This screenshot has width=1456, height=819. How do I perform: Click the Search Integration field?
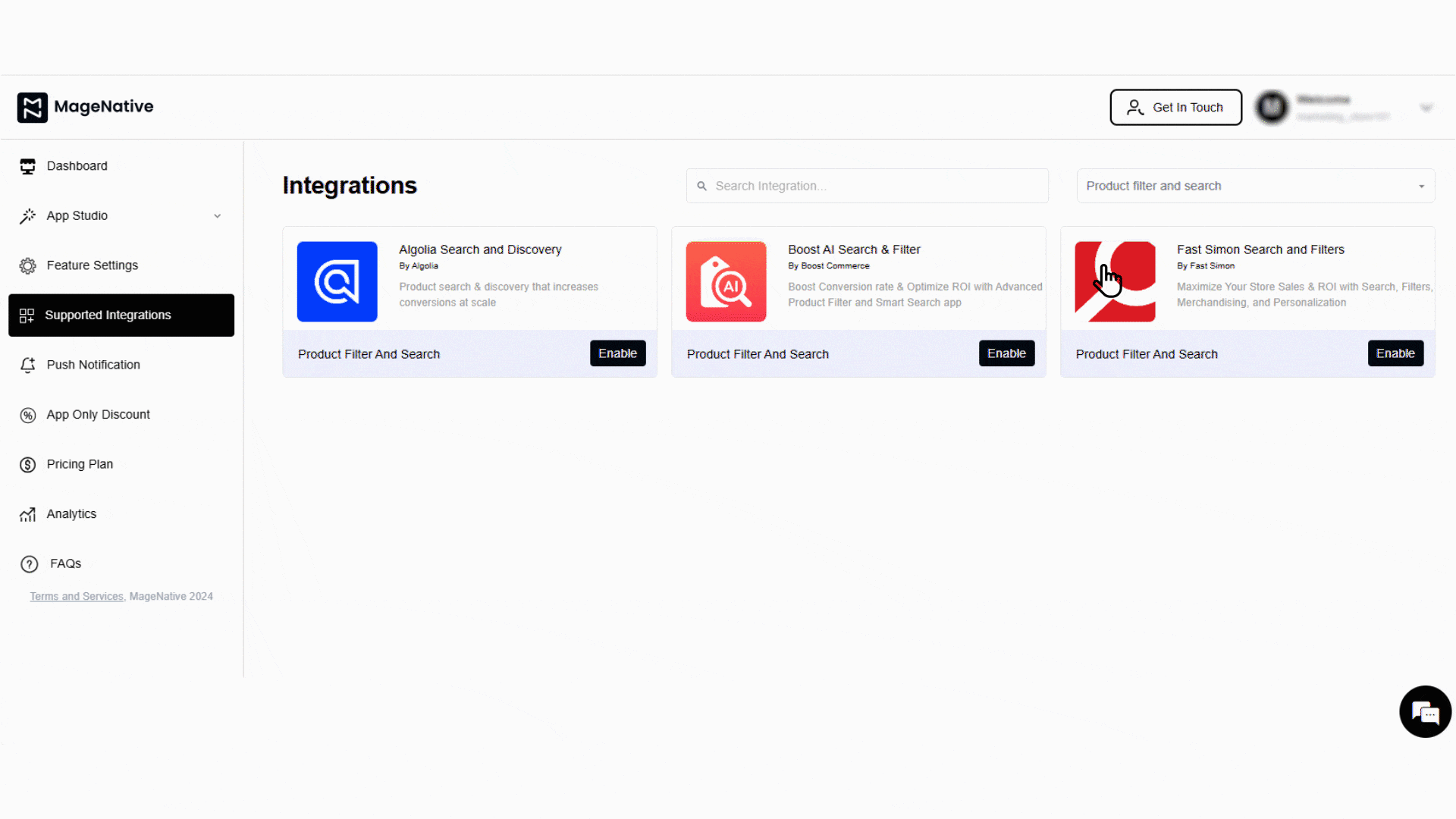[x=867, y=186]
